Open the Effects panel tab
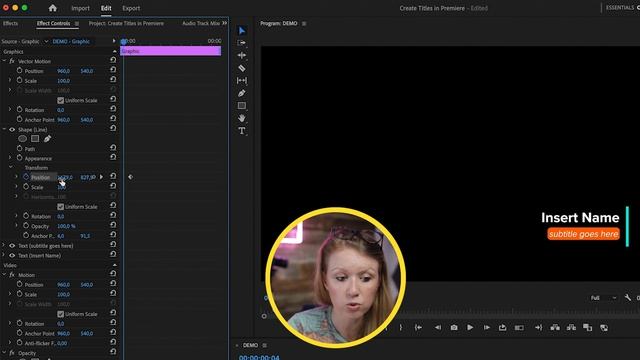This screenshot has height=360, width=640. 10,23
